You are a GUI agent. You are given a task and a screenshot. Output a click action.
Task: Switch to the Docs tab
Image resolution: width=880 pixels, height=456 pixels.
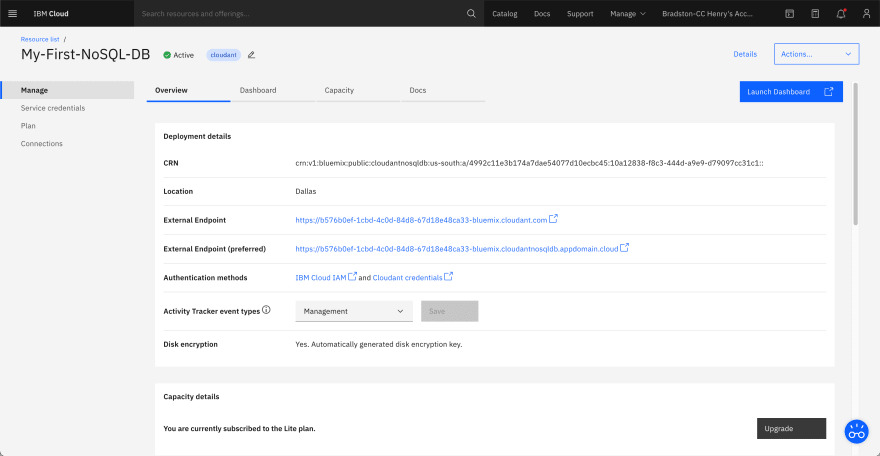pos(442,90)
